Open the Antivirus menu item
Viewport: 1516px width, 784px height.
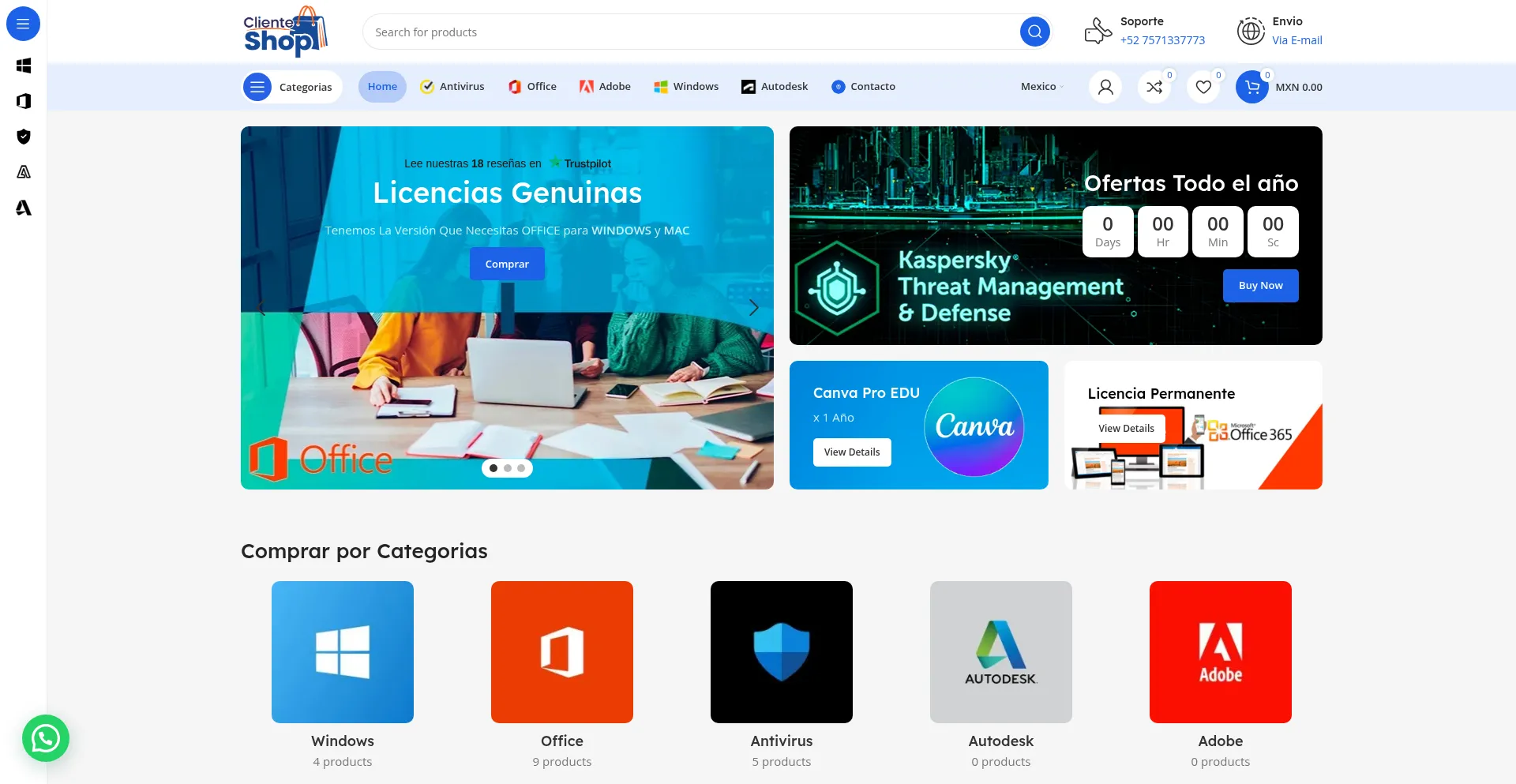click(452, 87)
